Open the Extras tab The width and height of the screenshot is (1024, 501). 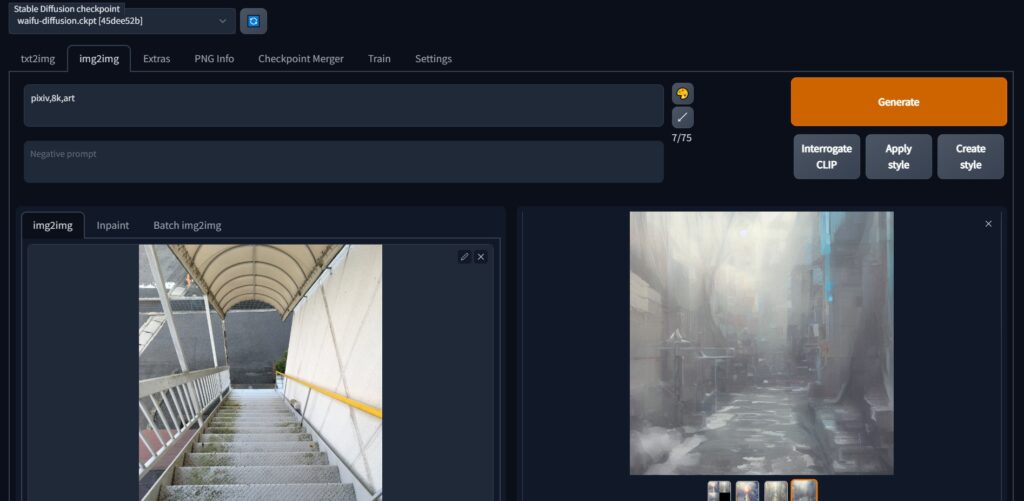pyautogui.click(x=156, y=59)
